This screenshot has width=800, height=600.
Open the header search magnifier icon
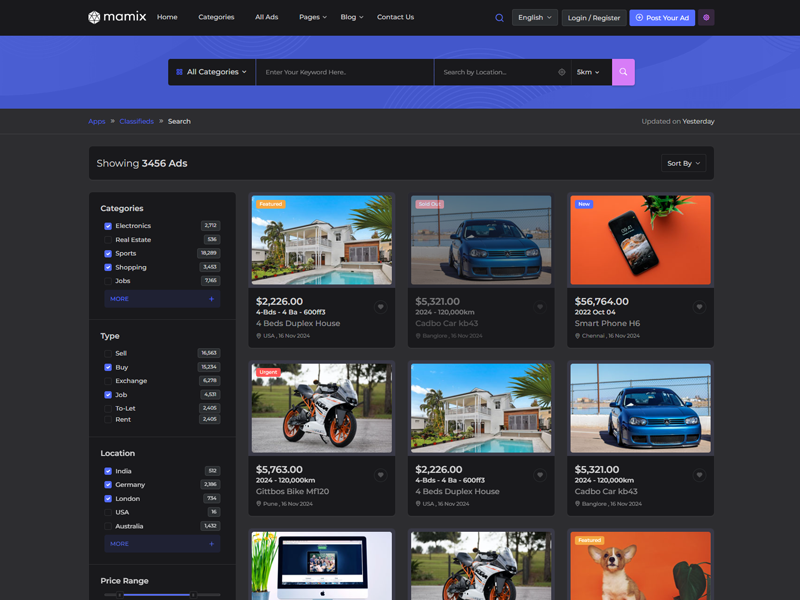click(499, 17)
